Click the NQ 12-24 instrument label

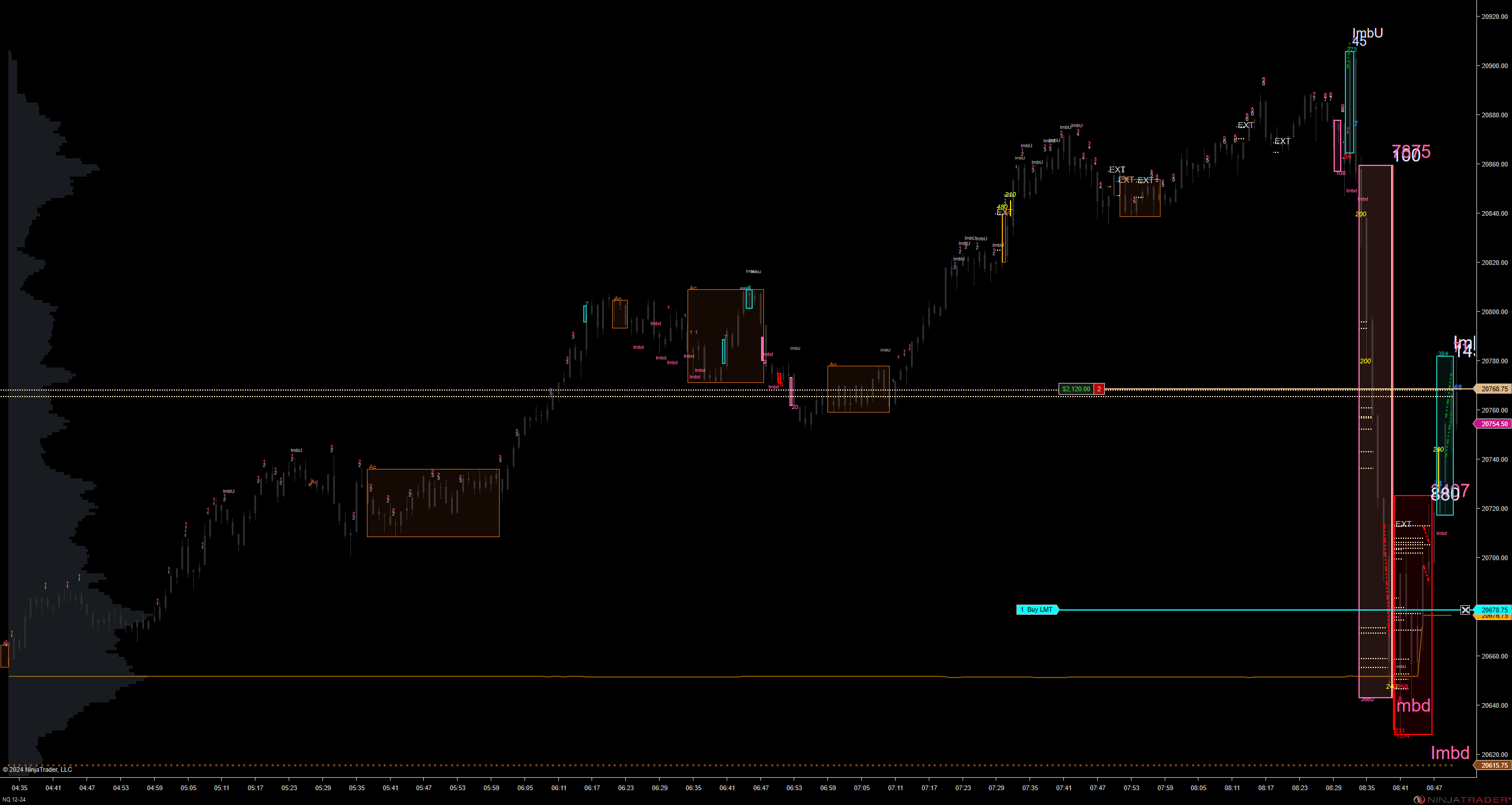click(14, 800)
